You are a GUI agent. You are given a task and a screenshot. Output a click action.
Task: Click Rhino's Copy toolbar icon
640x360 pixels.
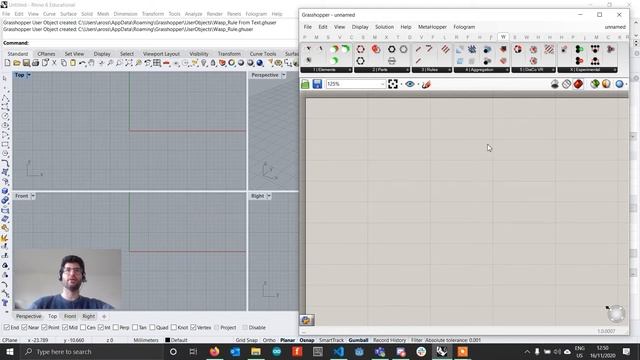[64, 63]
